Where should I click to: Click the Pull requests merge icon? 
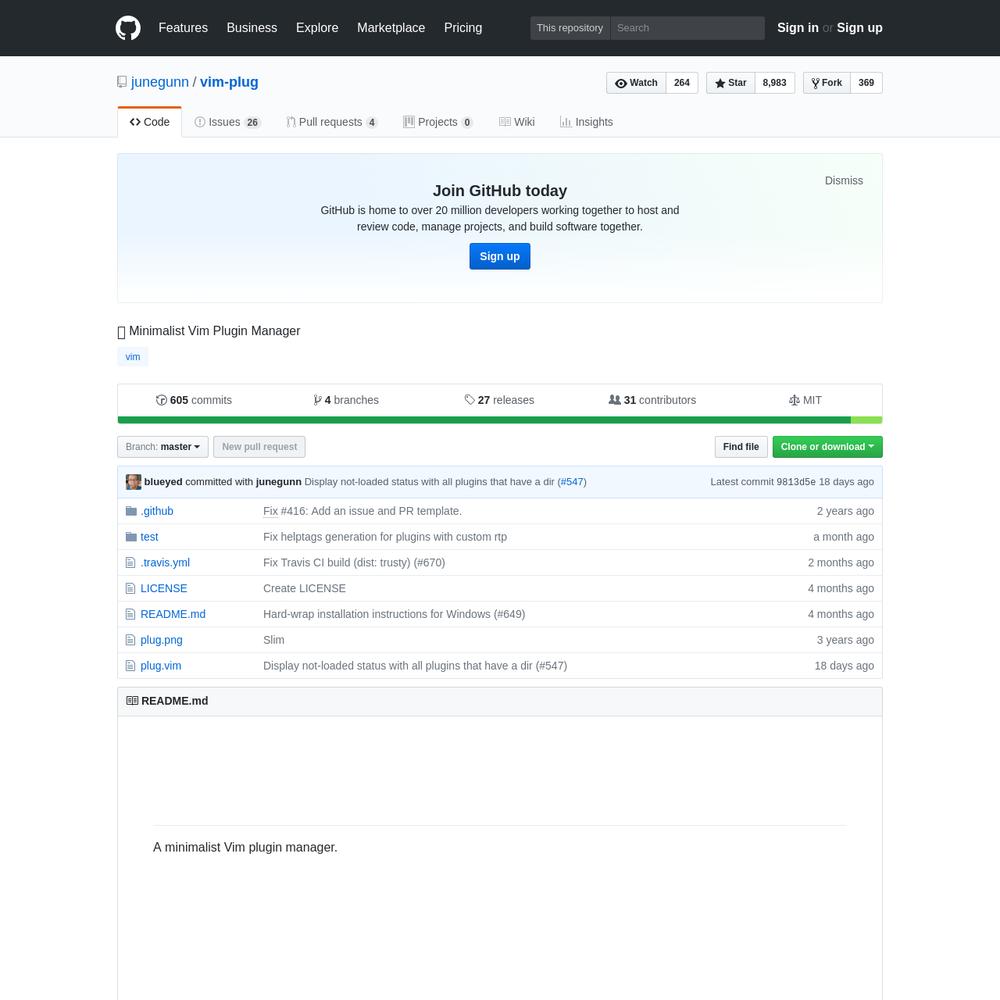pyautogui.click(x=291, y=122)
